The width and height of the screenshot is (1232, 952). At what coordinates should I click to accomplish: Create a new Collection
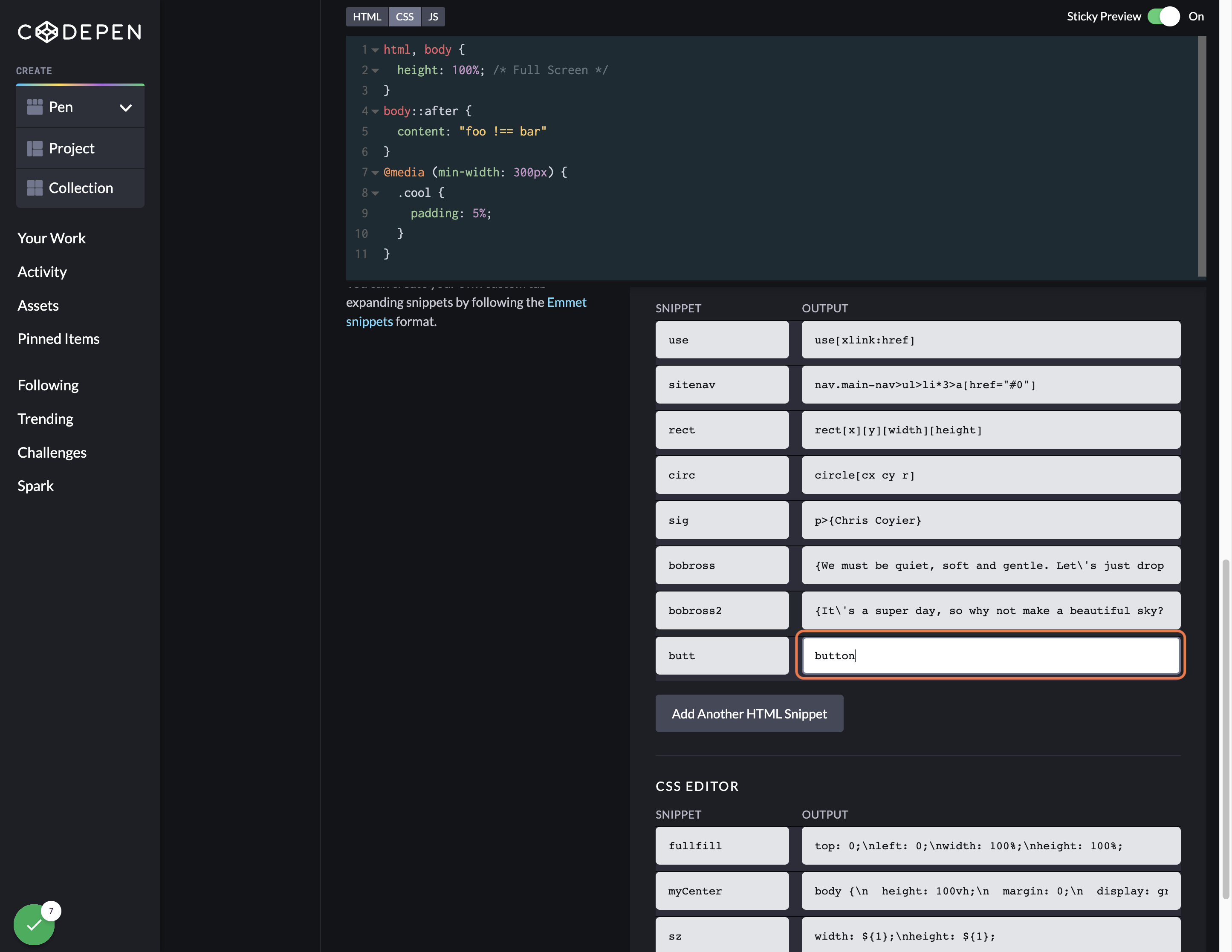tap(80, 188)
